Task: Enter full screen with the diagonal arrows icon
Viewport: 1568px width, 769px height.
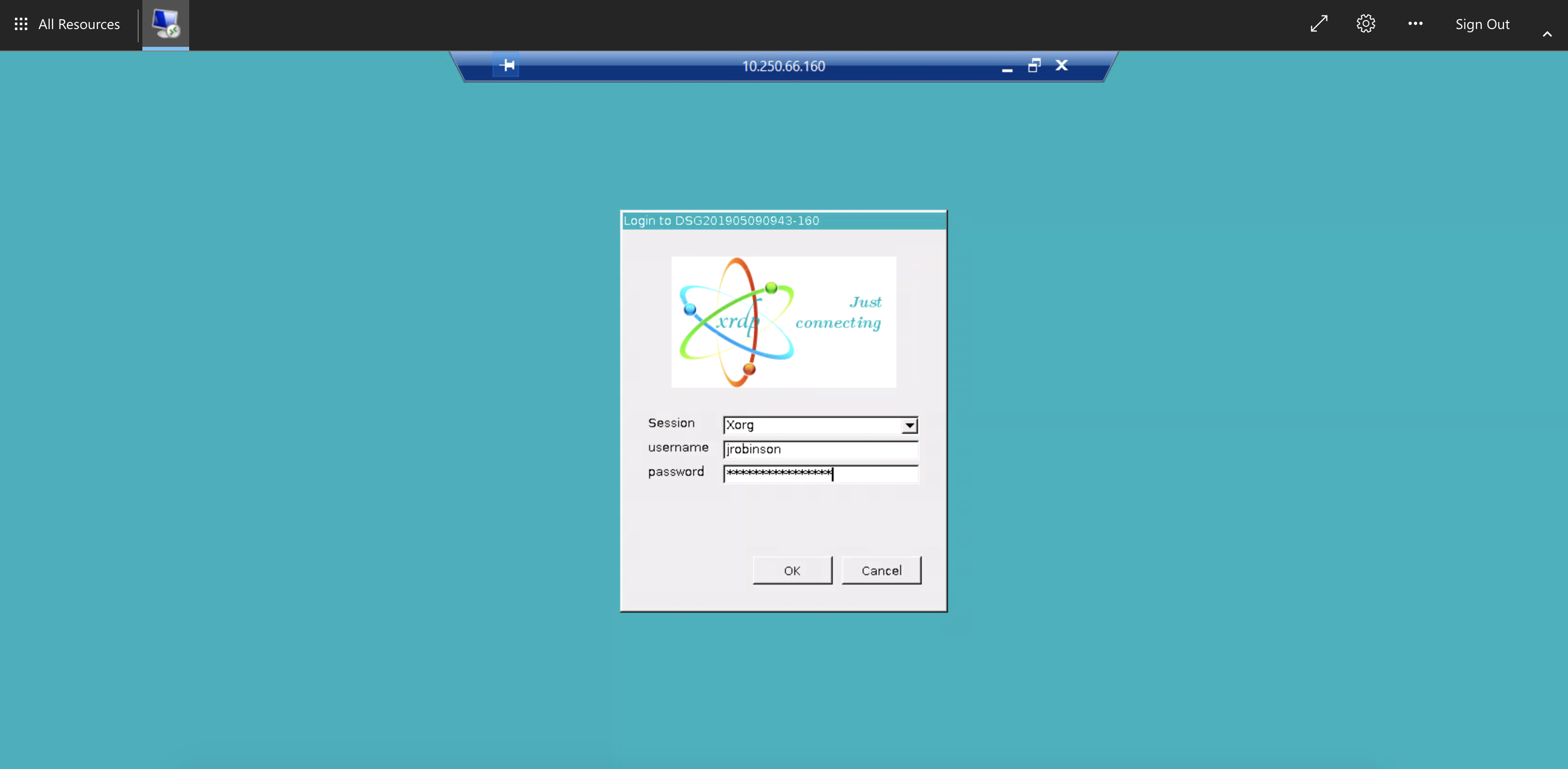Action: 1319,24
